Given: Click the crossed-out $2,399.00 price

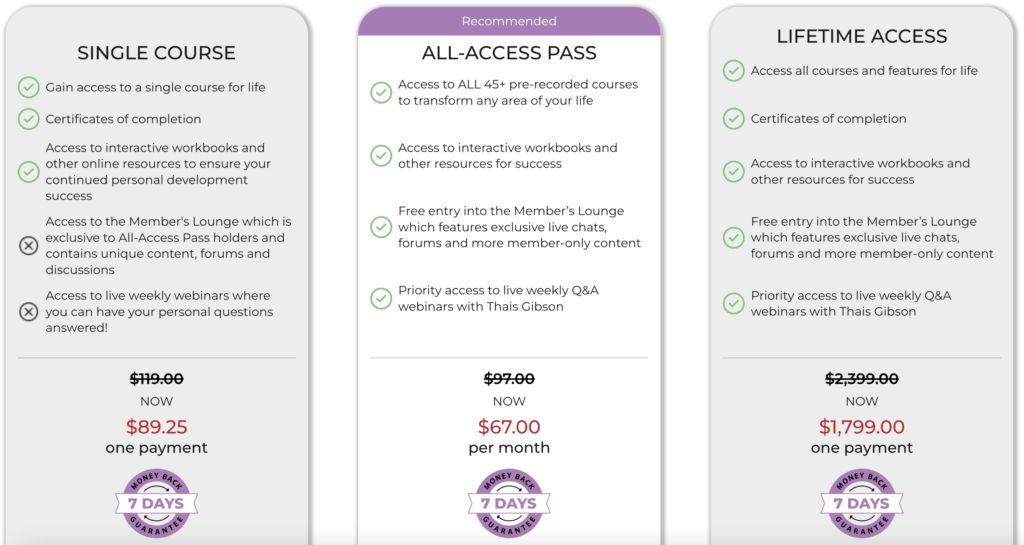Looking at the screenshot, I should click(x=861, y=379).
